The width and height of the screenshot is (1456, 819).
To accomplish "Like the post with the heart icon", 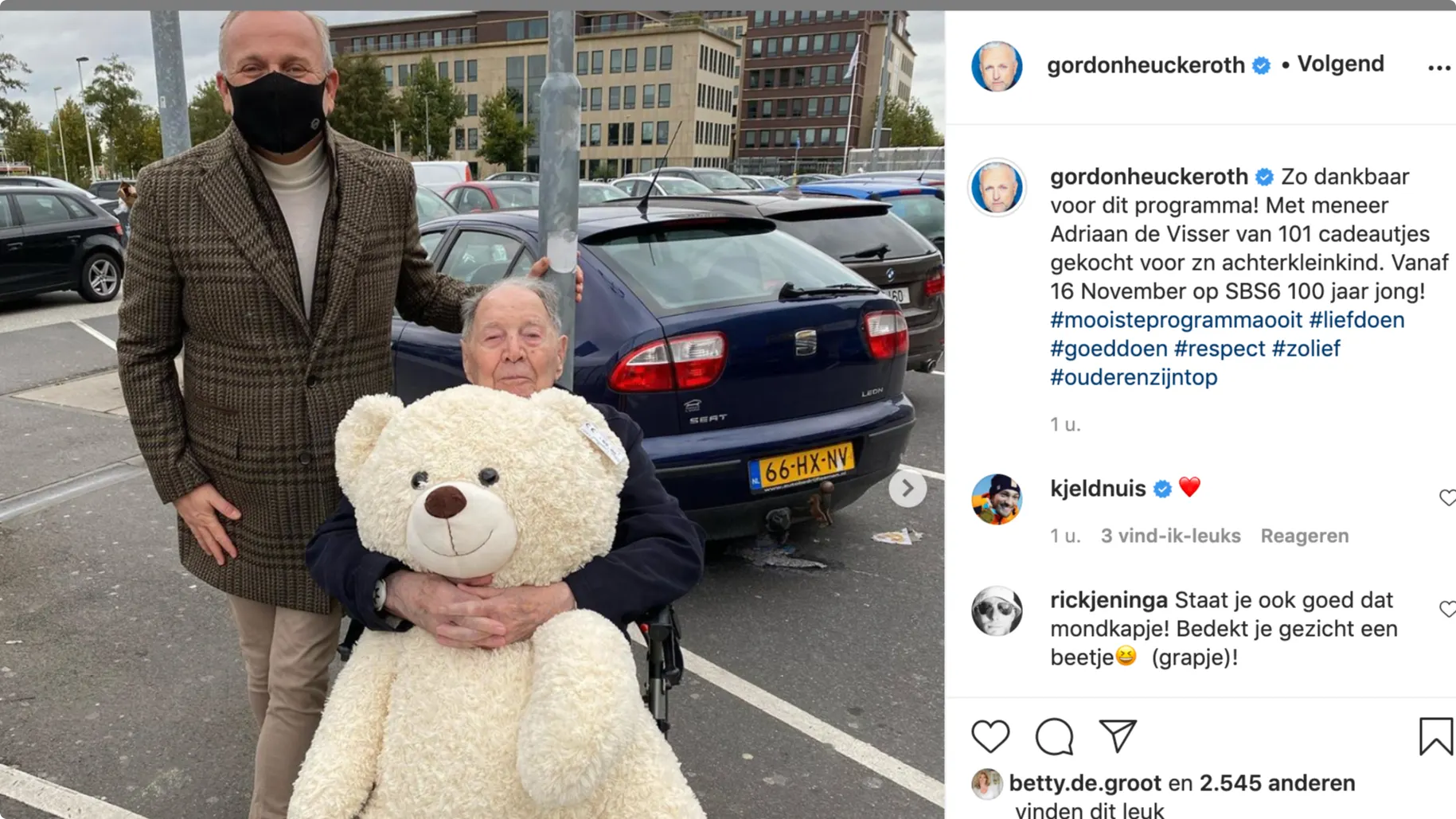I will coord(990,736).
